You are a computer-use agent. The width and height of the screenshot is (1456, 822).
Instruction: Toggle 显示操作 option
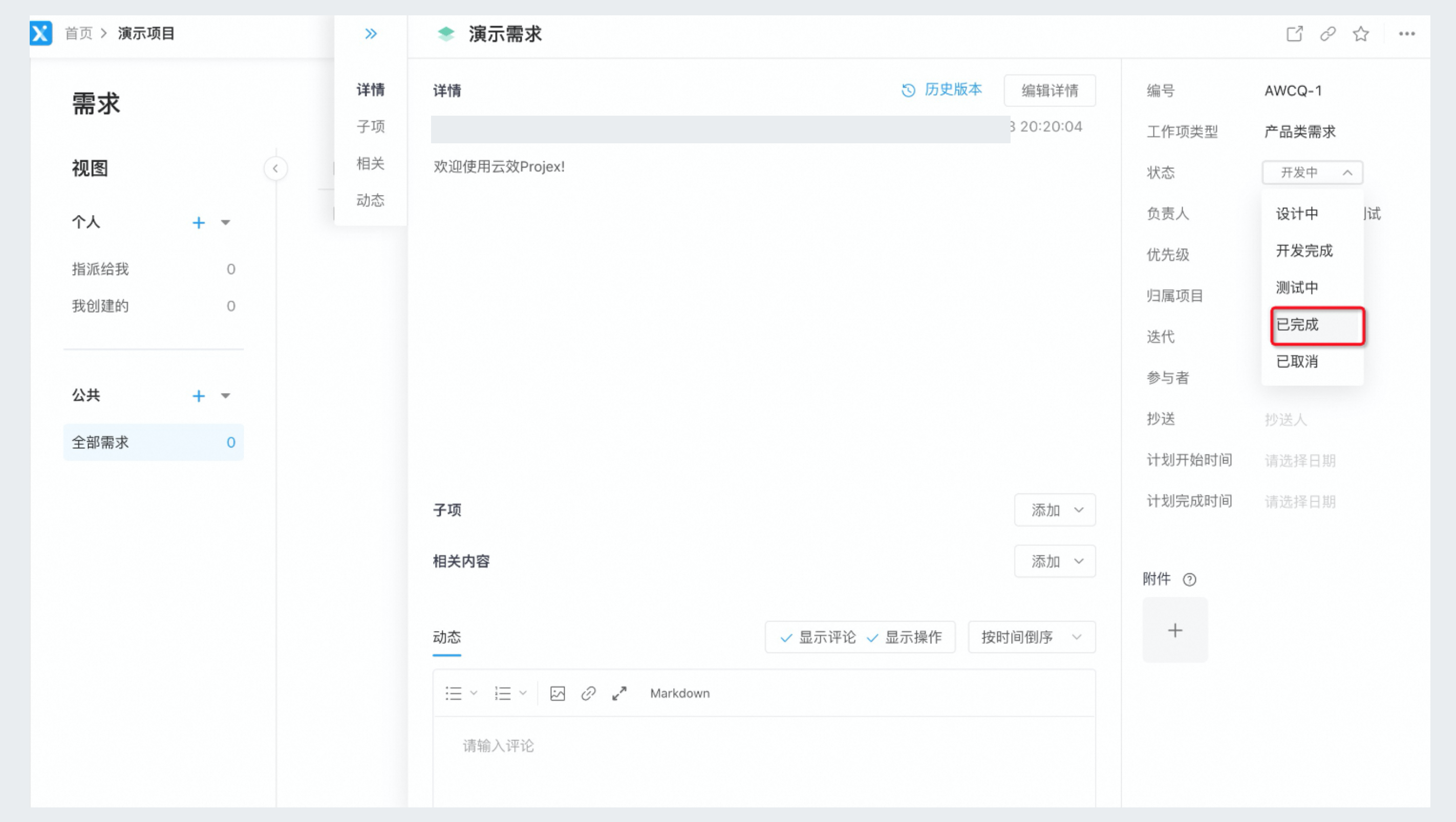point(904,637)
